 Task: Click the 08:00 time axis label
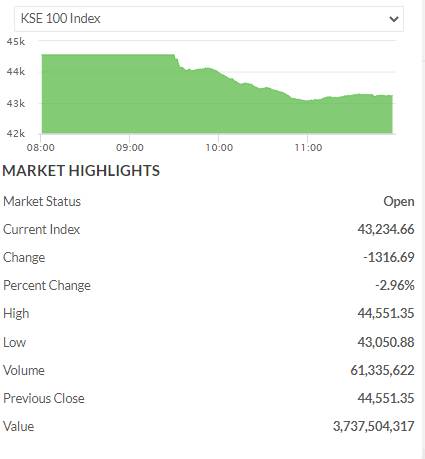click(41, 148)
